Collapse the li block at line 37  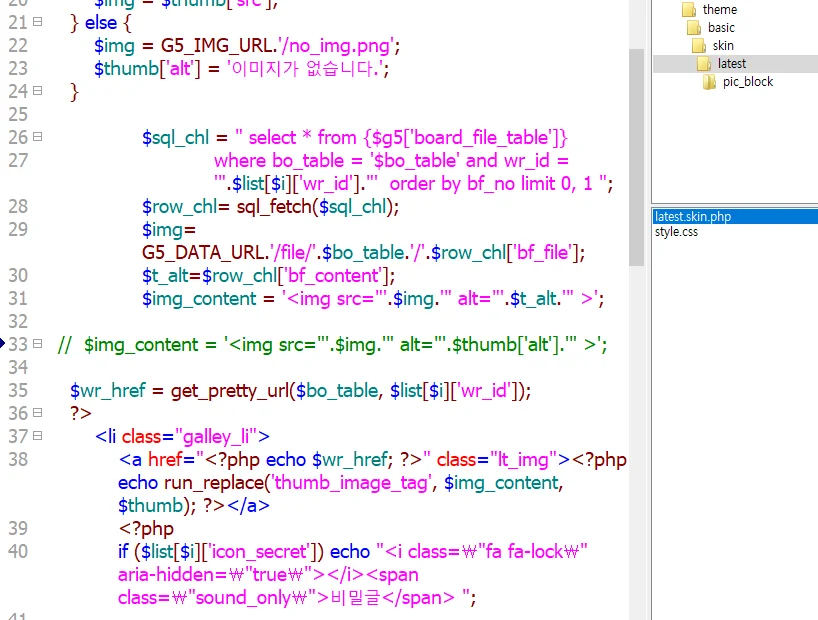pos(37,436)
